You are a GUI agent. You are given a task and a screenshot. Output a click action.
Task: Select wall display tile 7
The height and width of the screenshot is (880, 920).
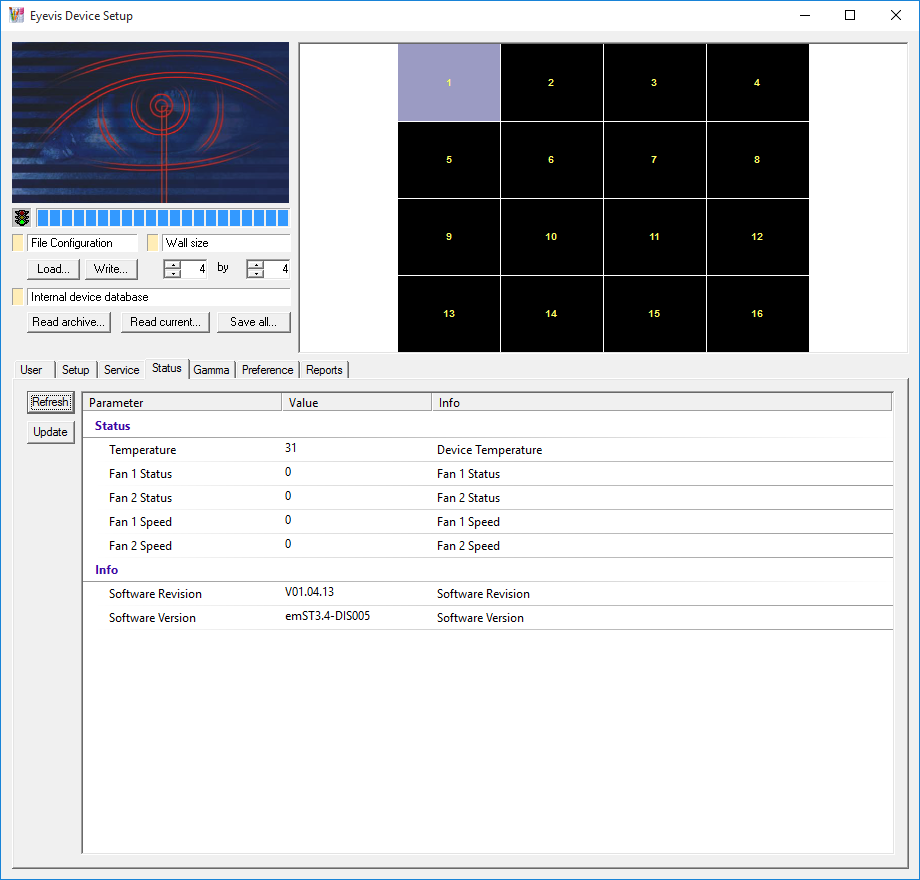pos(655,160)
